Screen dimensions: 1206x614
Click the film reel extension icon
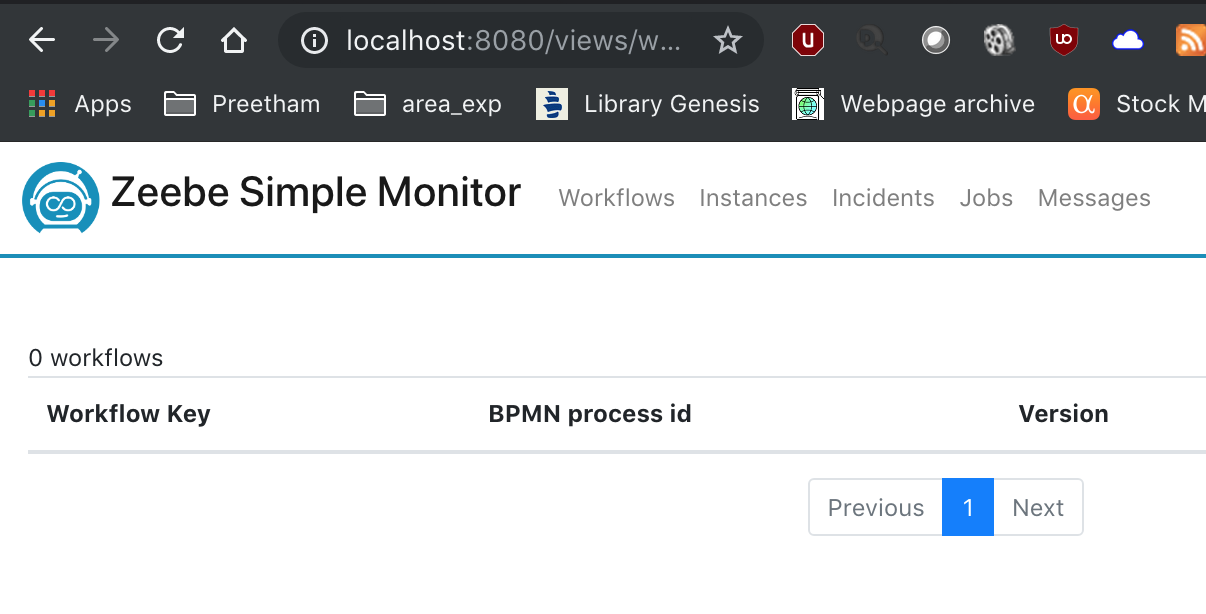tap(999, 40)
